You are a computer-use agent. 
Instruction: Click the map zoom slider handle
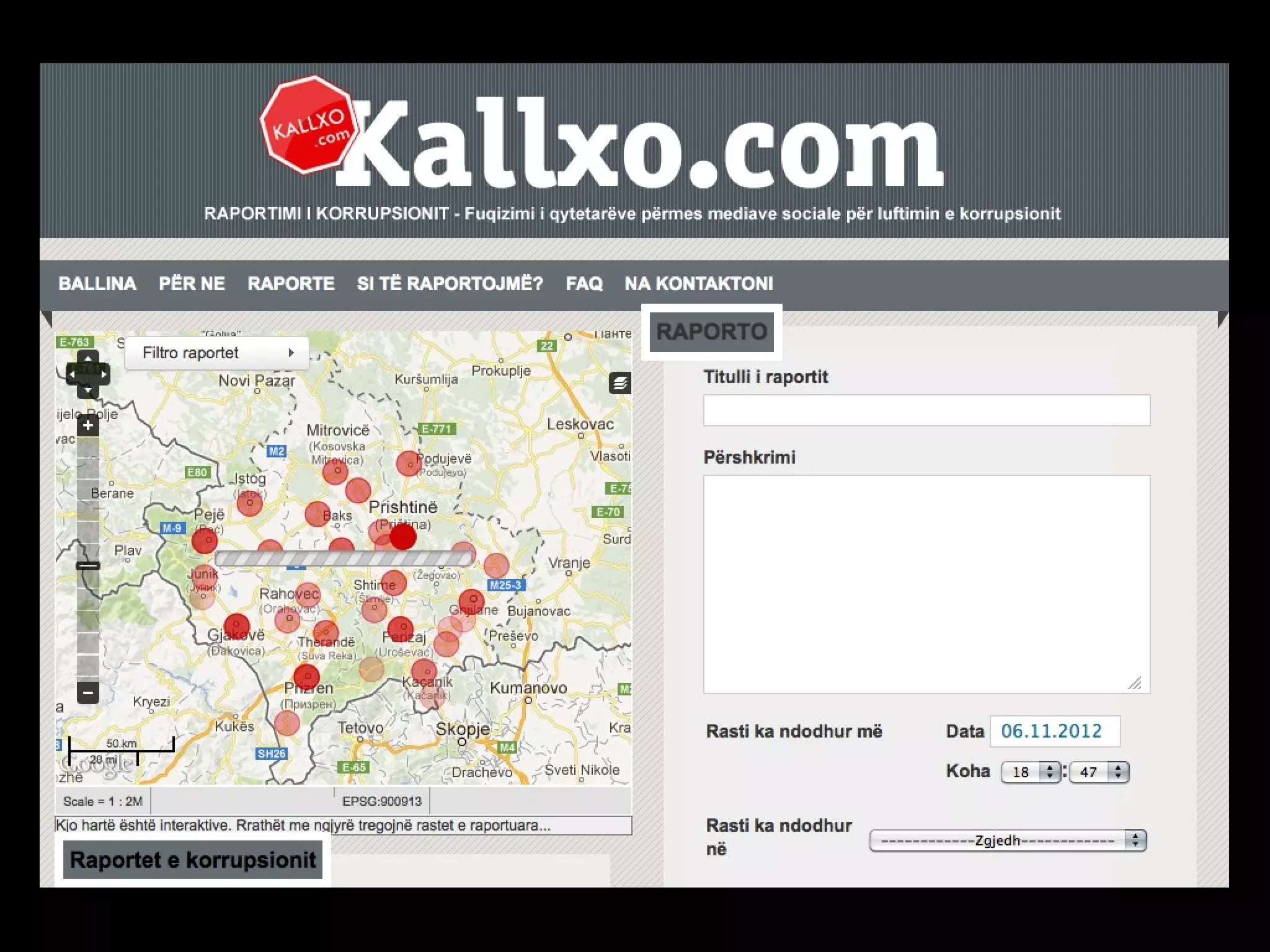(88, 565)
